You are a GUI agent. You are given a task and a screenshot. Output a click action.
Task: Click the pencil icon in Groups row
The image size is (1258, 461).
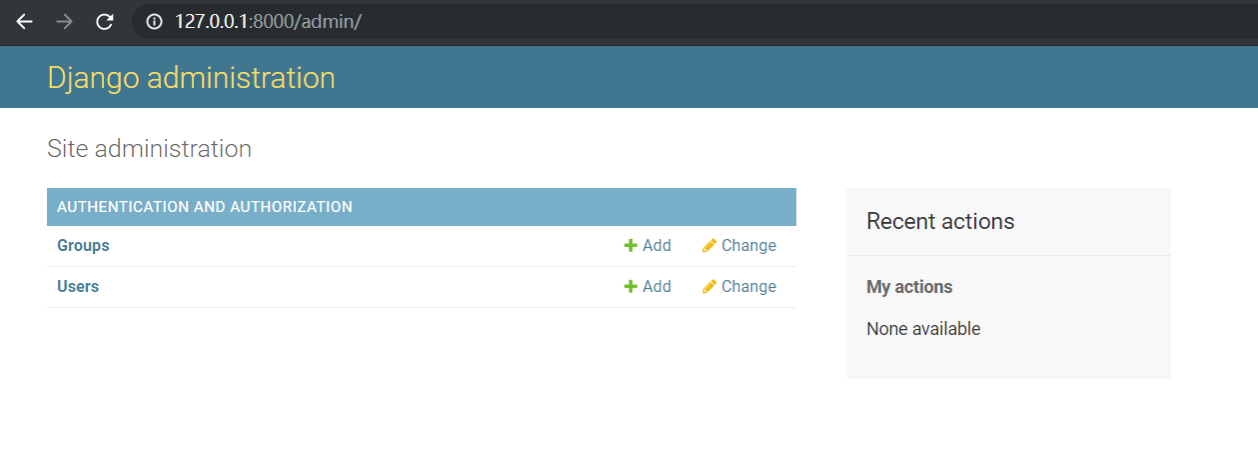709,245
